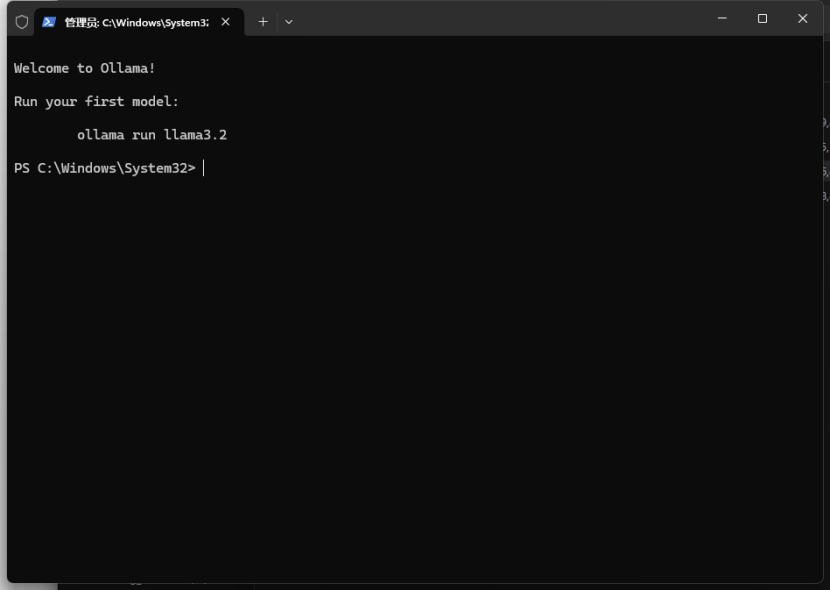This screenshot has width=830, height=590.
Task: Click empty space in the terminal output area
Action: [x=400, y=350]
